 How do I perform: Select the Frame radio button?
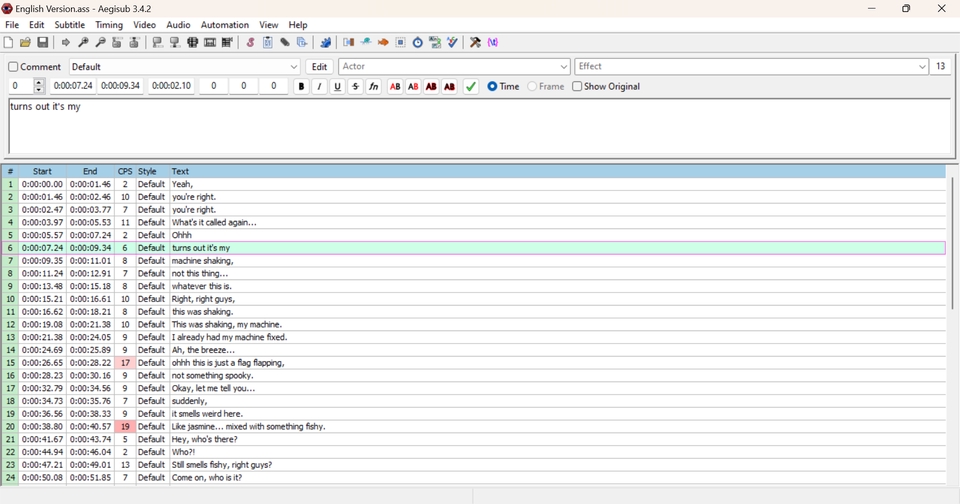[x=533, y=87]
